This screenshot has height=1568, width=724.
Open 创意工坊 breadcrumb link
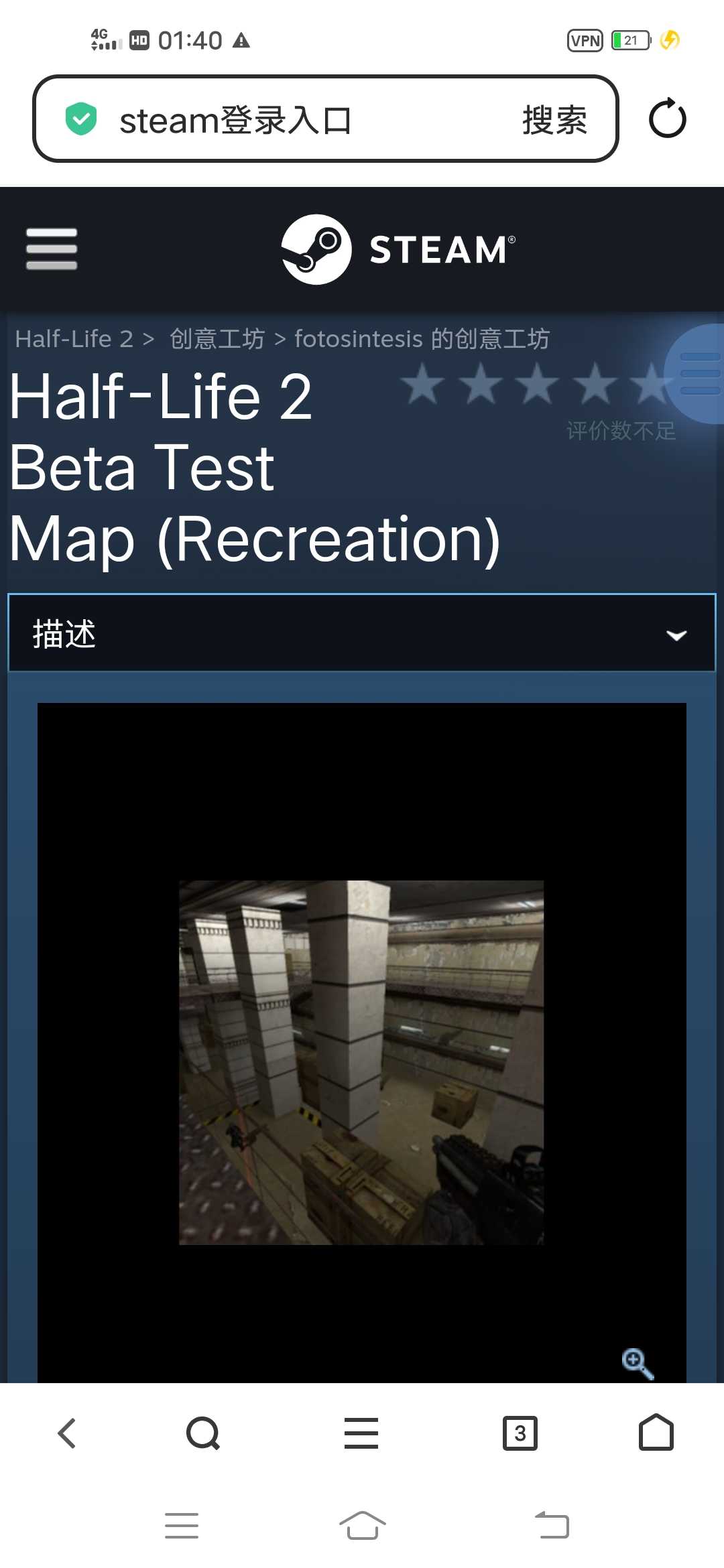tap(217, 339)
